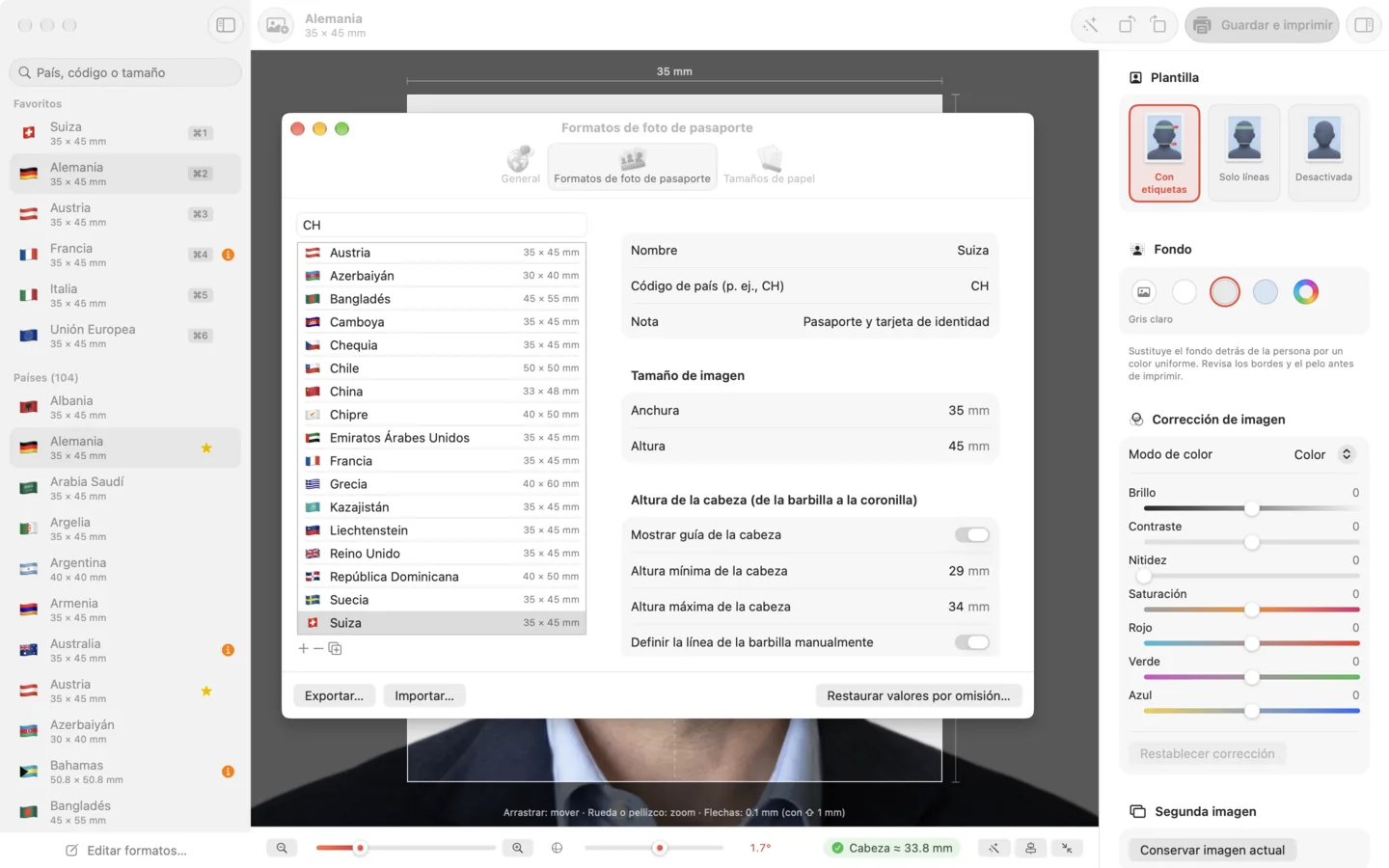Rotate the image clockwise via toolbar icon
The height and width of the screenshot is (868, 1389).
click(1158, 25)
